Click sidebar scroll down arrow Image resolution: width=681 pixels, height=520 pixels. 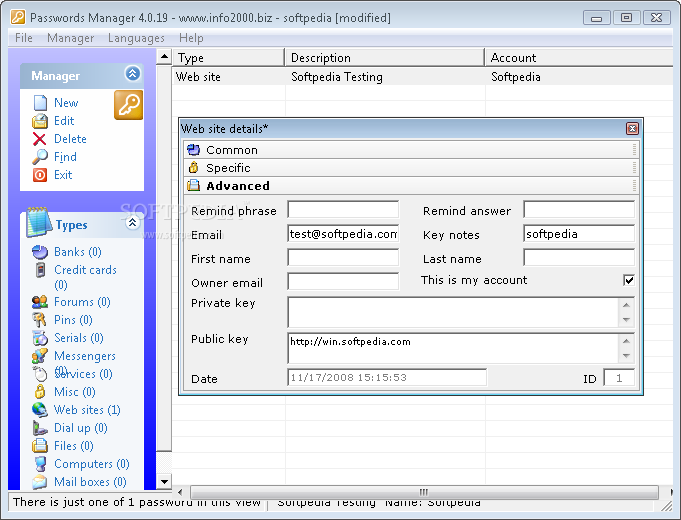click(164, 482)
